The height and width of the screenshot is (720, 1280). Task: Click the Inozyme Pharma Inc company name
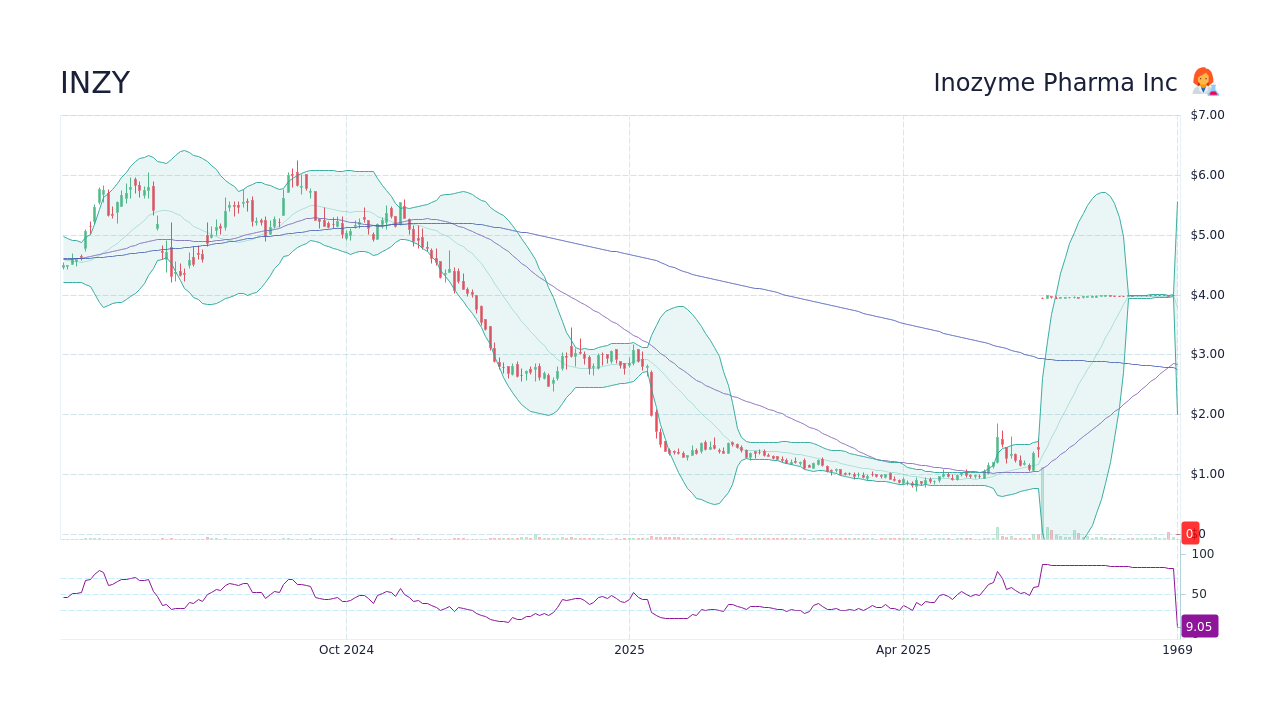[x=1056, y=82]
